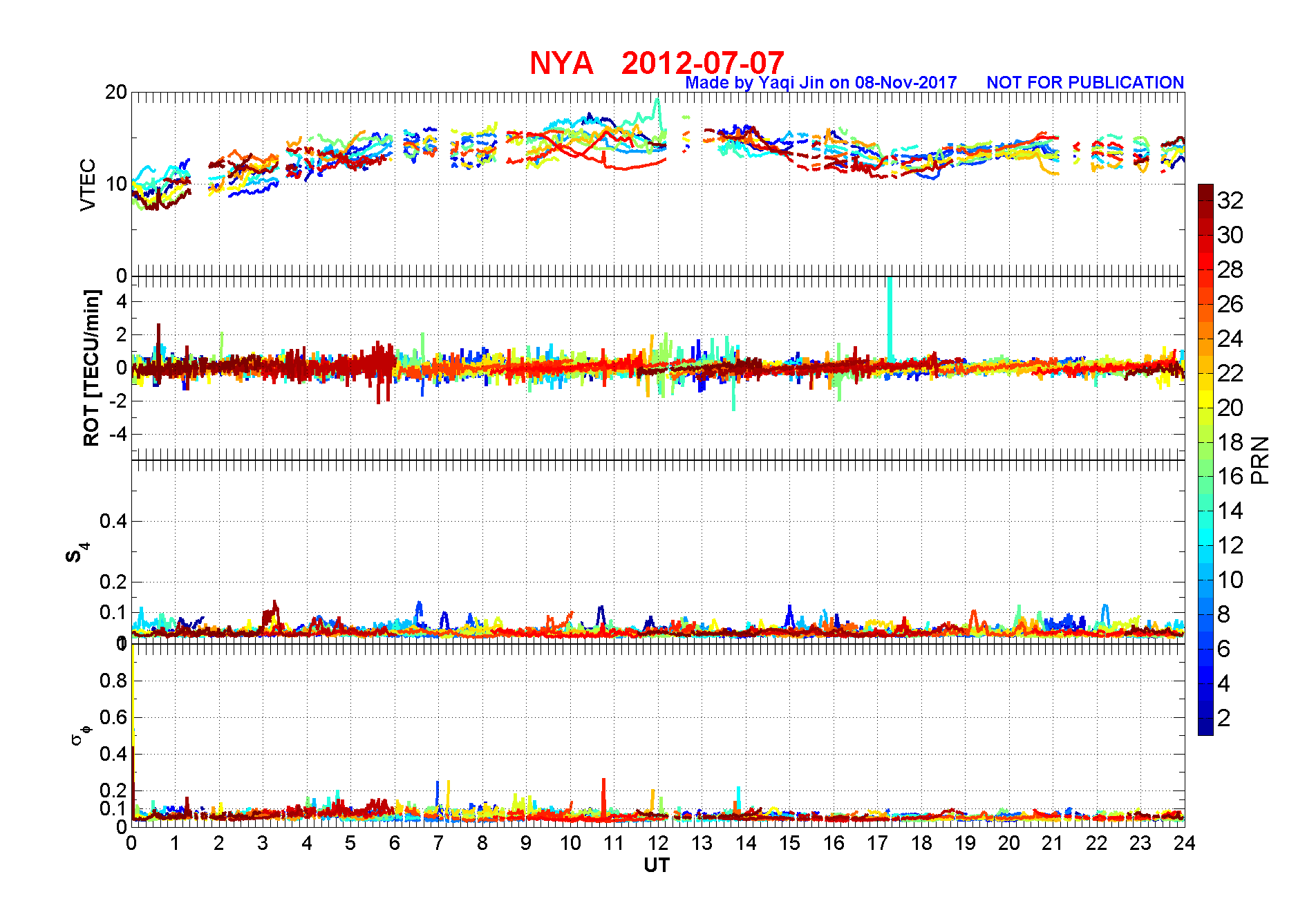Click the UT axis tick label 24
This screenshot has width=1316, height=919.
point(1185,843)
